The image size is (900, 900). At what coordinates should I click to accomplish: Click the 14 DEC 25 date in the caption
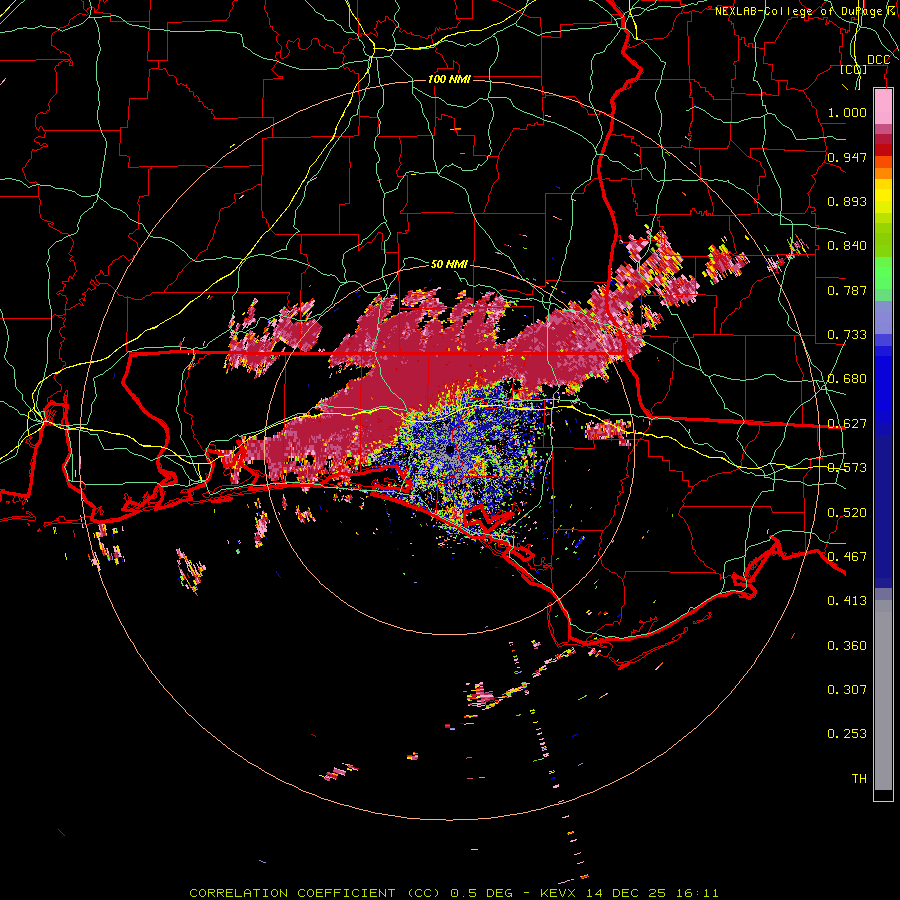pyautogui.click(x=624, y=893)
